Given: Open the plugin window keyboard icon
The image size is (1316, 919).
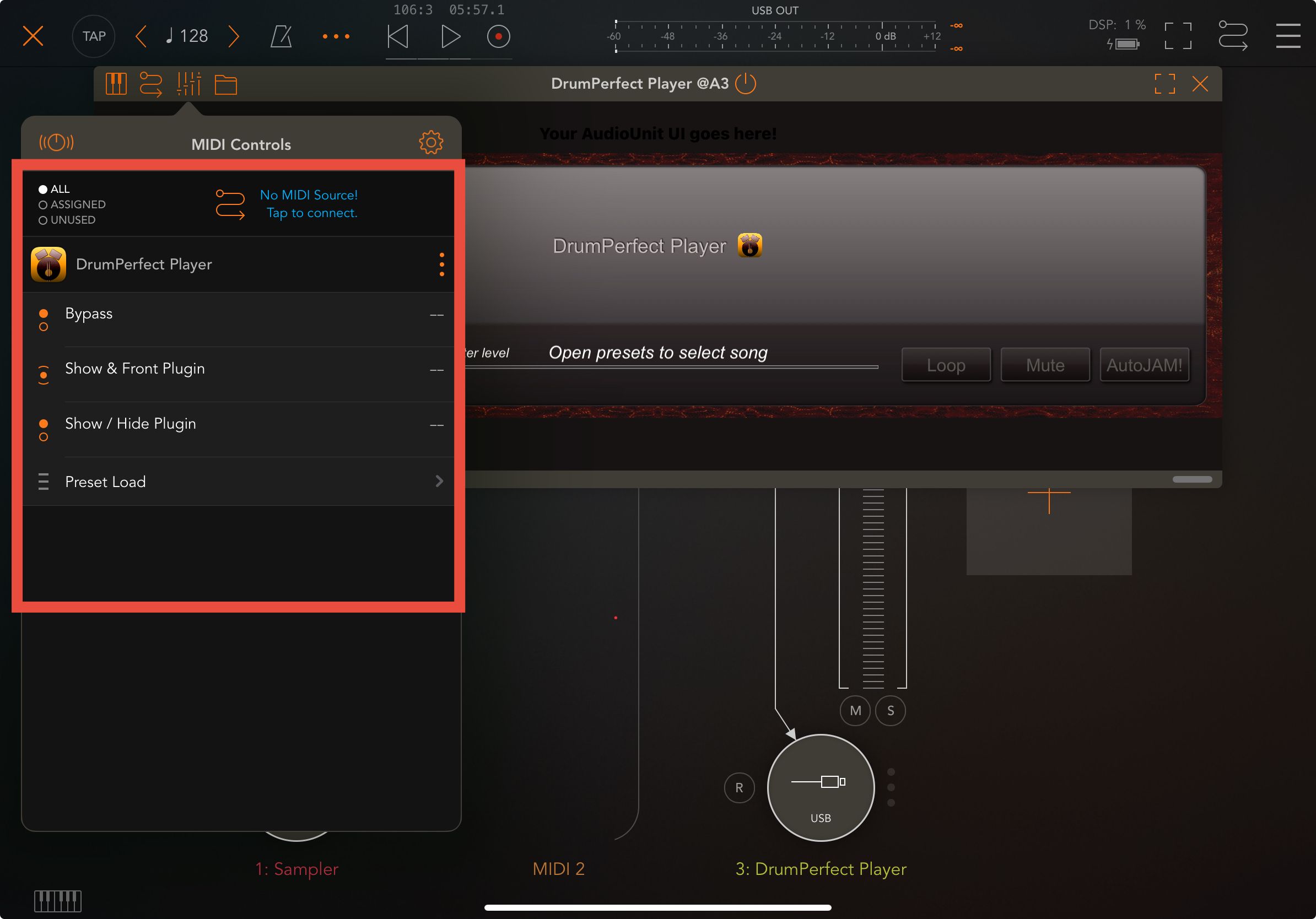Looking at the screenshot, I should coord(116,84).
